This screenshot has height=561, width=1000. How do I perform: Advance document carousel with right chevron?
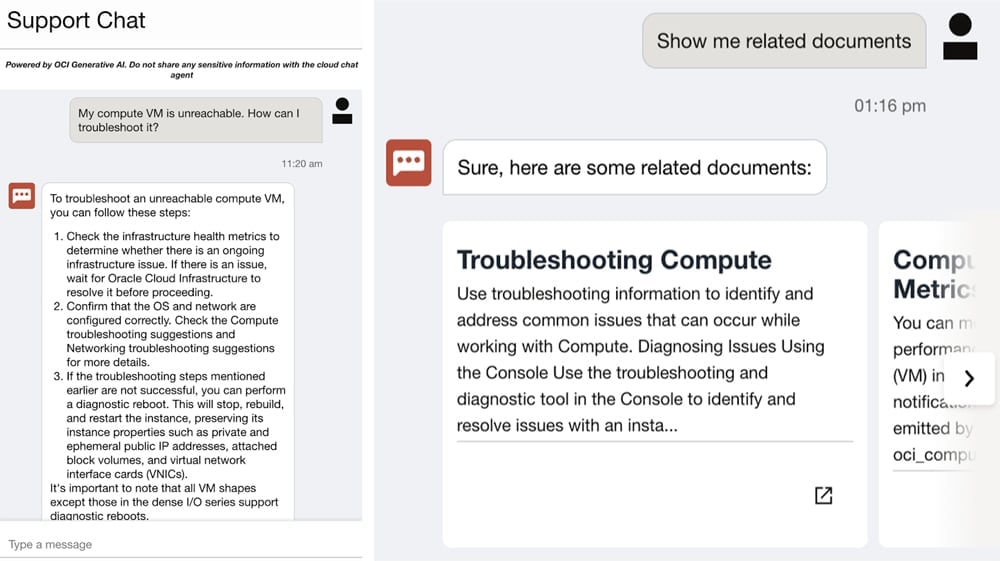point(969,379)
